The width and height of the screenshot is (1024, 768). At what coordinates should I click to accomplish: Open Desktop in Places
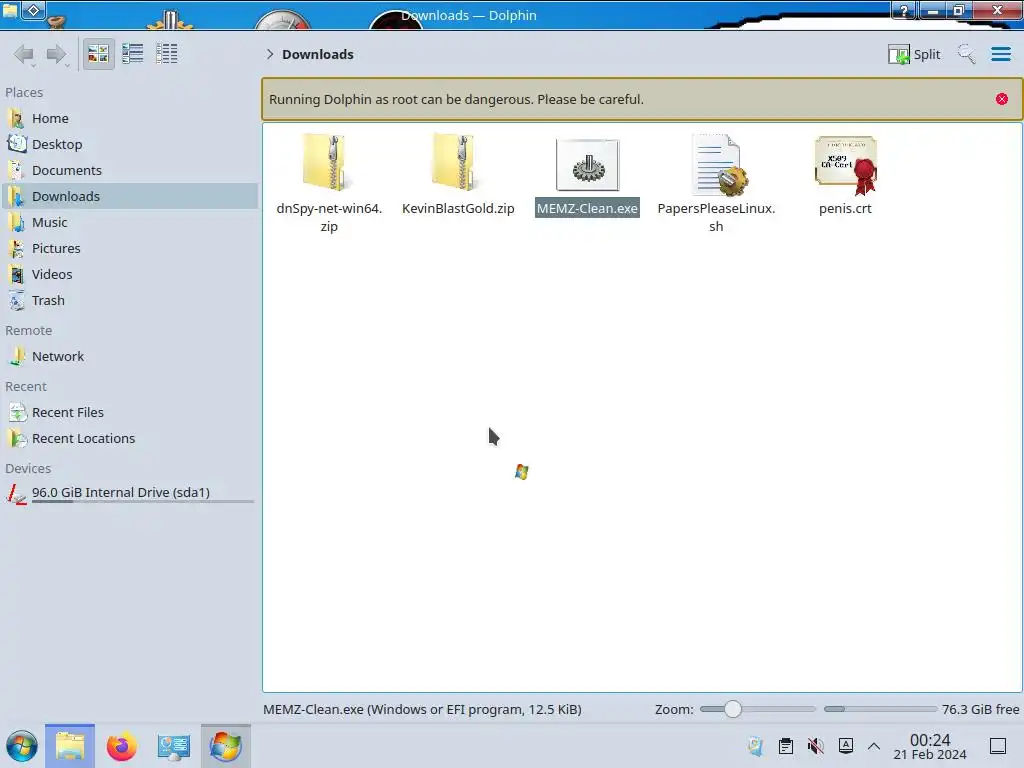[x=130, y=144]
